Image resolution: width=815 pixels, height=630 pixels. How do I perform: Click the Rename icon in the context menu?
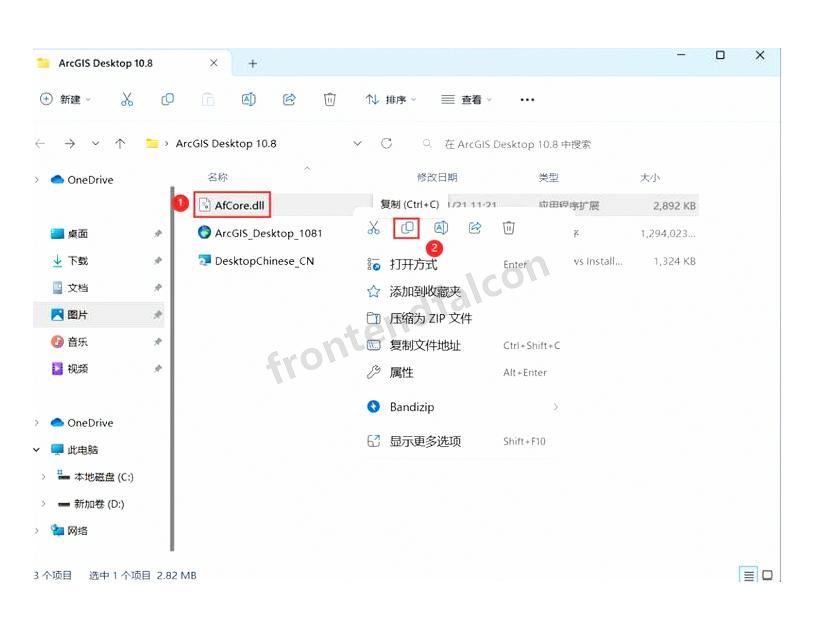pyautogui.click(x=441, y=228)
